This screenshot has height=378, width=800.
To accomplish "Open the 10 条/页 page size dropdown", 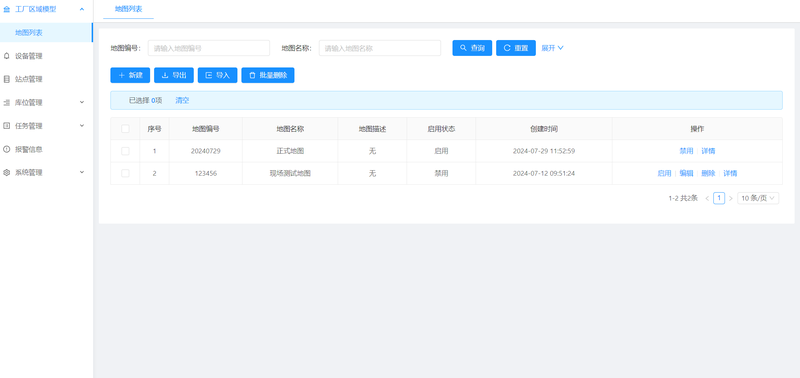I will (758, 198).
